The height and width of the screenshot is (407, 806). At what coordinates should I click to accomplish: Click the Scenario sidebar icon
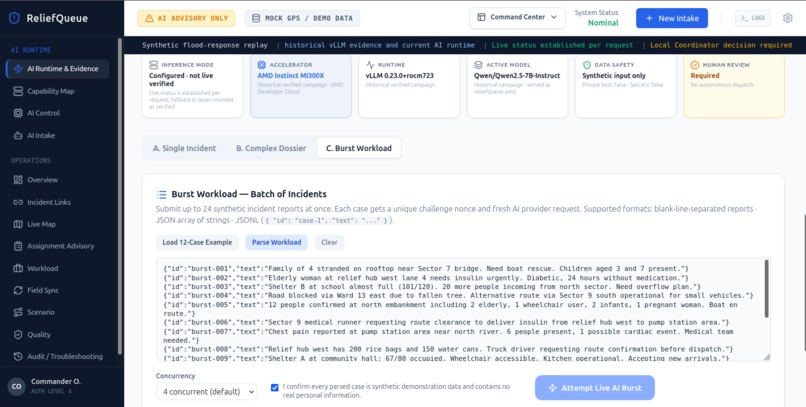tap(18, 312)
